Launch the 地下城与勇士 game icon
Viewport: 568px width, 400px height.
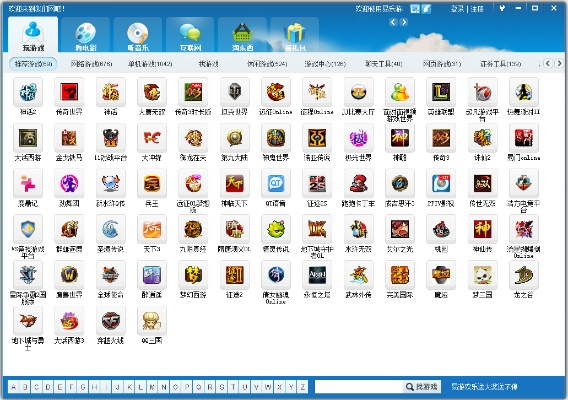pyautogui.click(x=28, y=321)
